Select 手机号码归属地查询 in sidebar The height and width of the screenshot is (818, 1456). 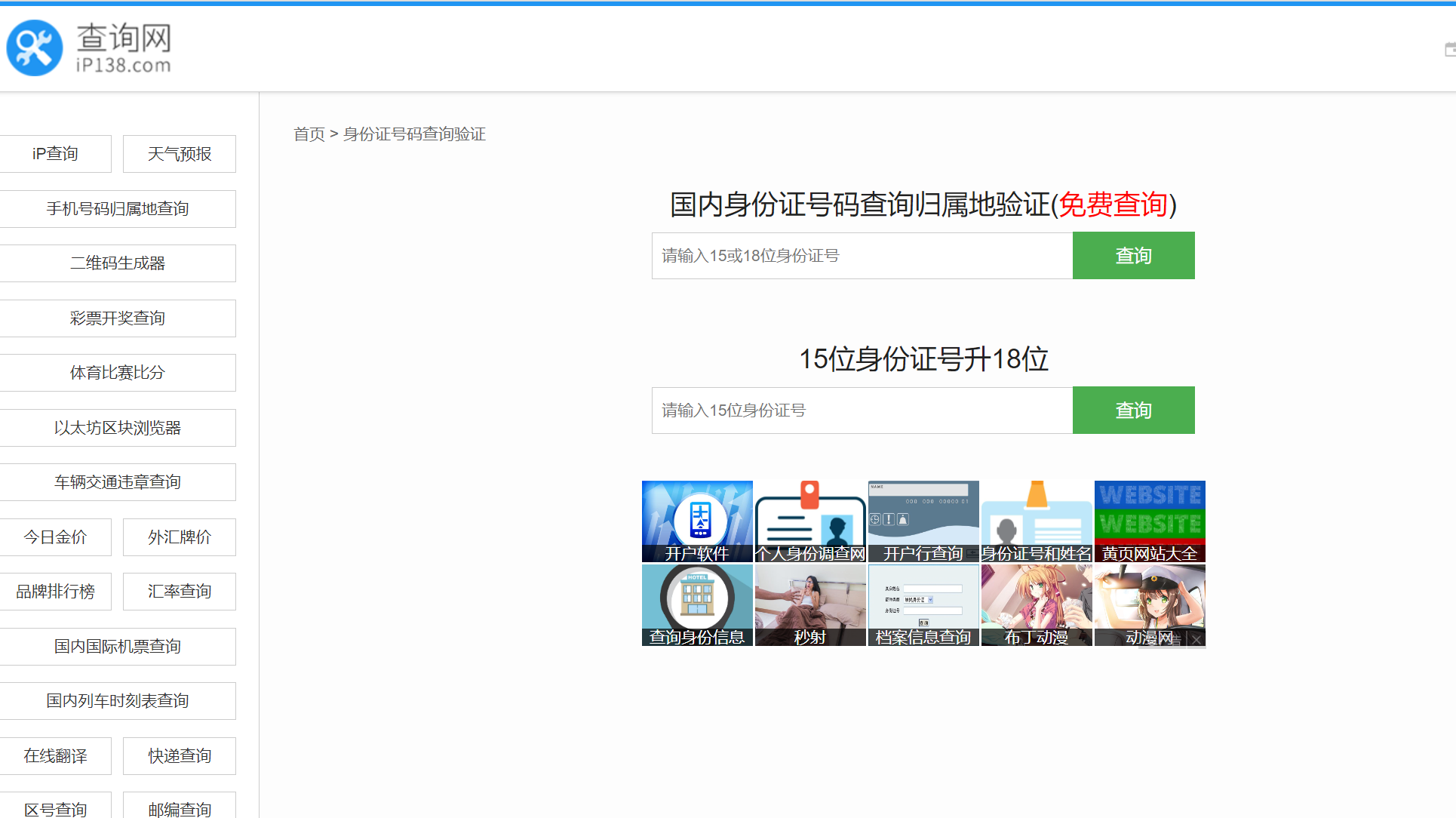coord(118,209)
